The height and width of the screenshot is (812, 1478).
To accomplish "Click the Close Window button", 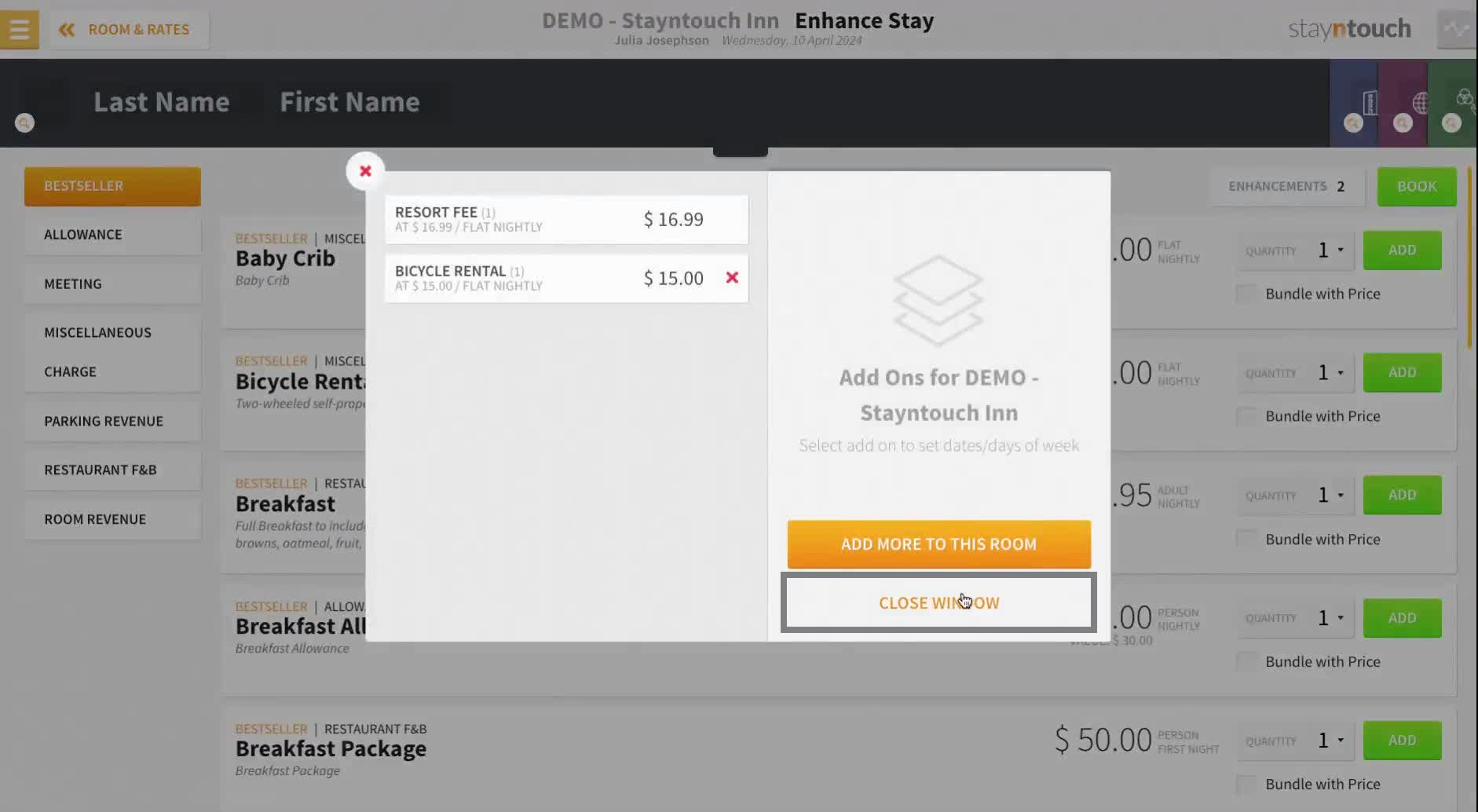I will 938,602.
